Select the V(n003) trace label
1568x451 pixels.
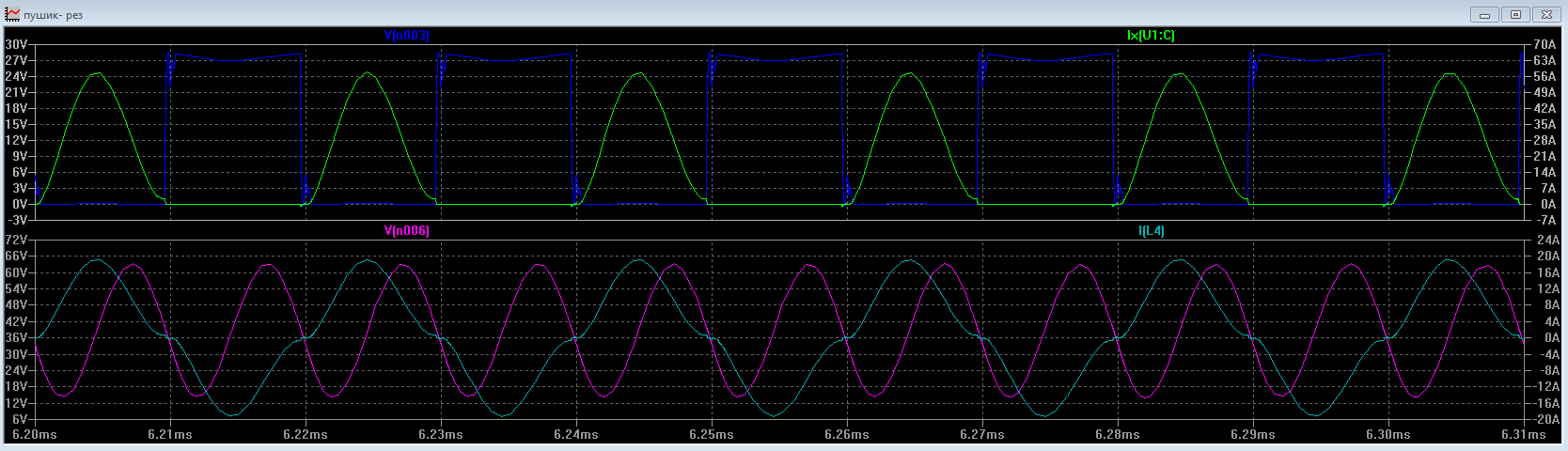tap(407, 35)
